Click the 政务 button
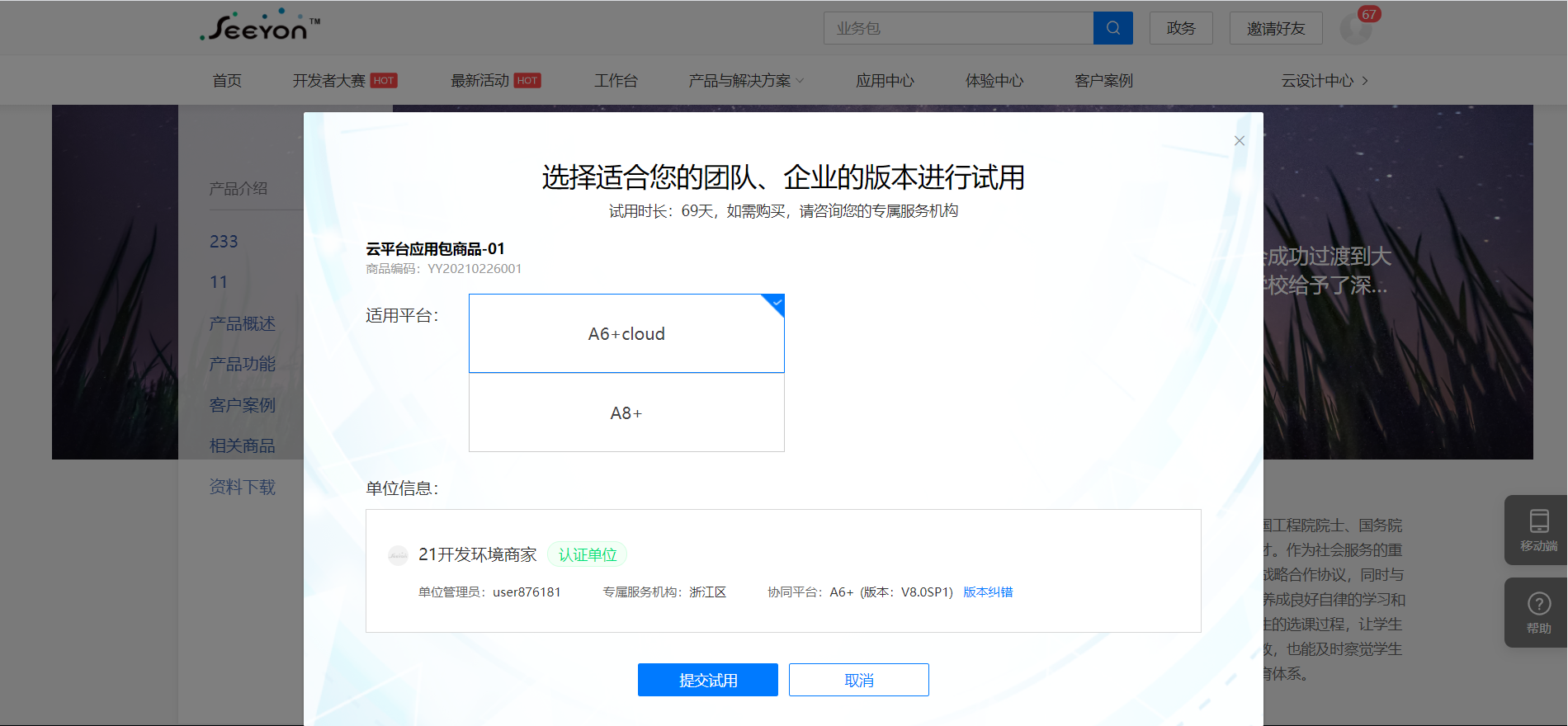1568x726 pixels. pyautogui.click(x=1181, y=28)
